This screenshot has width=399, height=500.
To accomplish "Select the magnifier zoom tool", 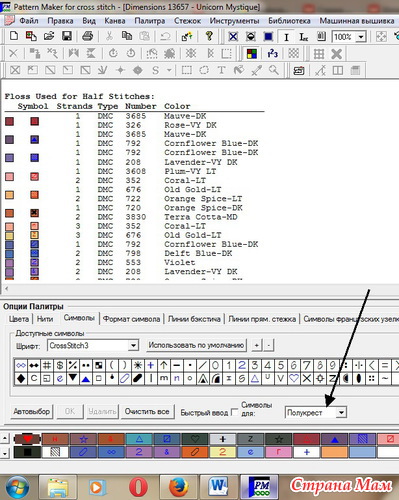I will click(274, 70).
